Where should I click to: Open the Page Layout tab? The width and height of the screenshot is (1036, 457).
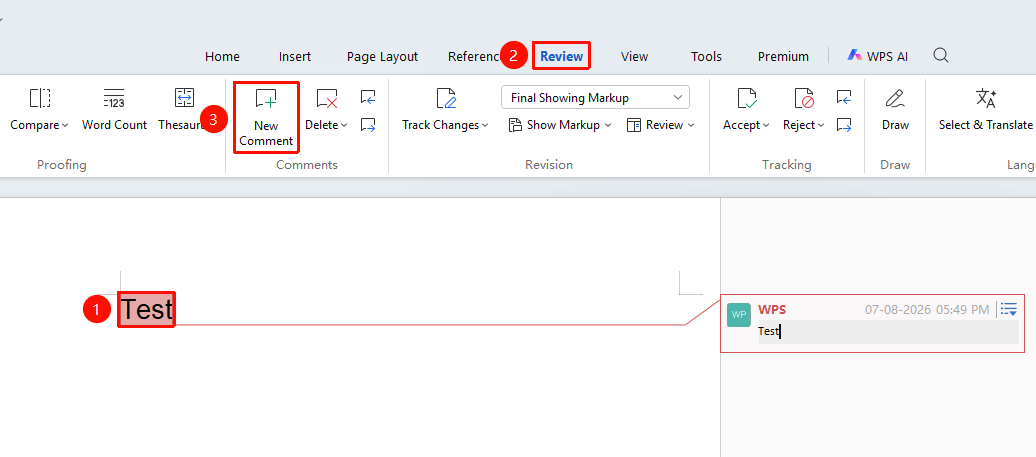[x=382, y=56]
